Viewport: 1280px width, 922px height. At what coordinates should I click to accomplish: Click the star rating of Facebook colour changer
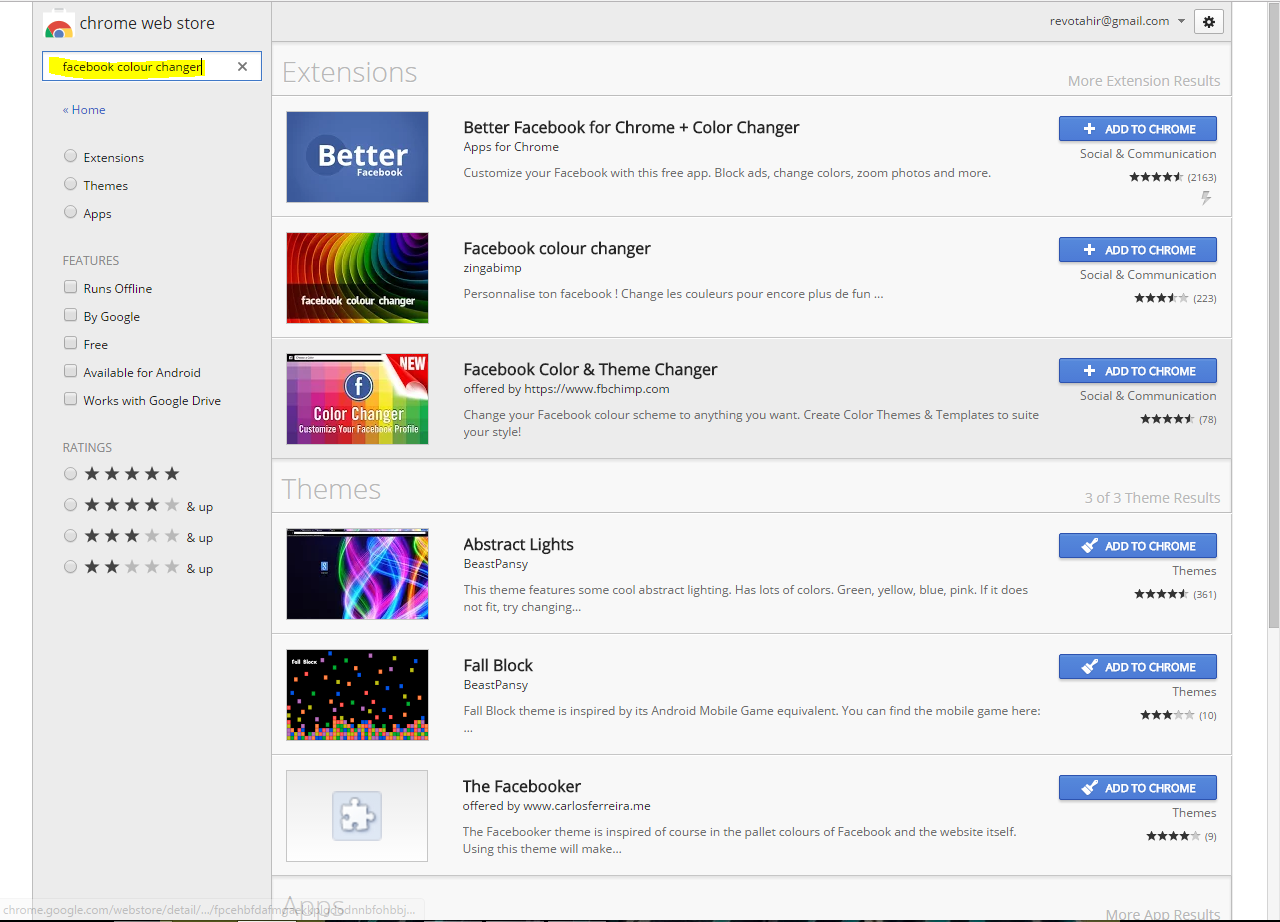(1161, 298)
